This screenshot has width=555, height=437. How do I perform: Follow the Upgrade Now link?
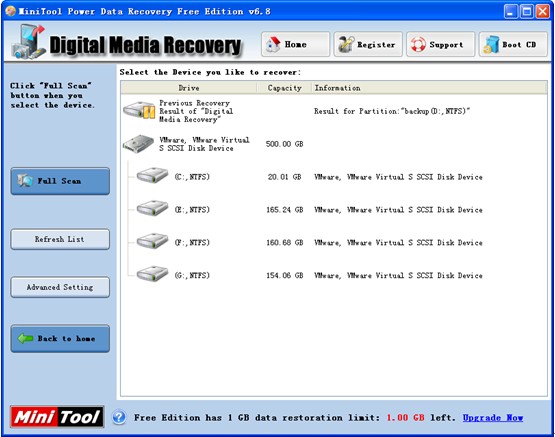click(x=493, y=418)
